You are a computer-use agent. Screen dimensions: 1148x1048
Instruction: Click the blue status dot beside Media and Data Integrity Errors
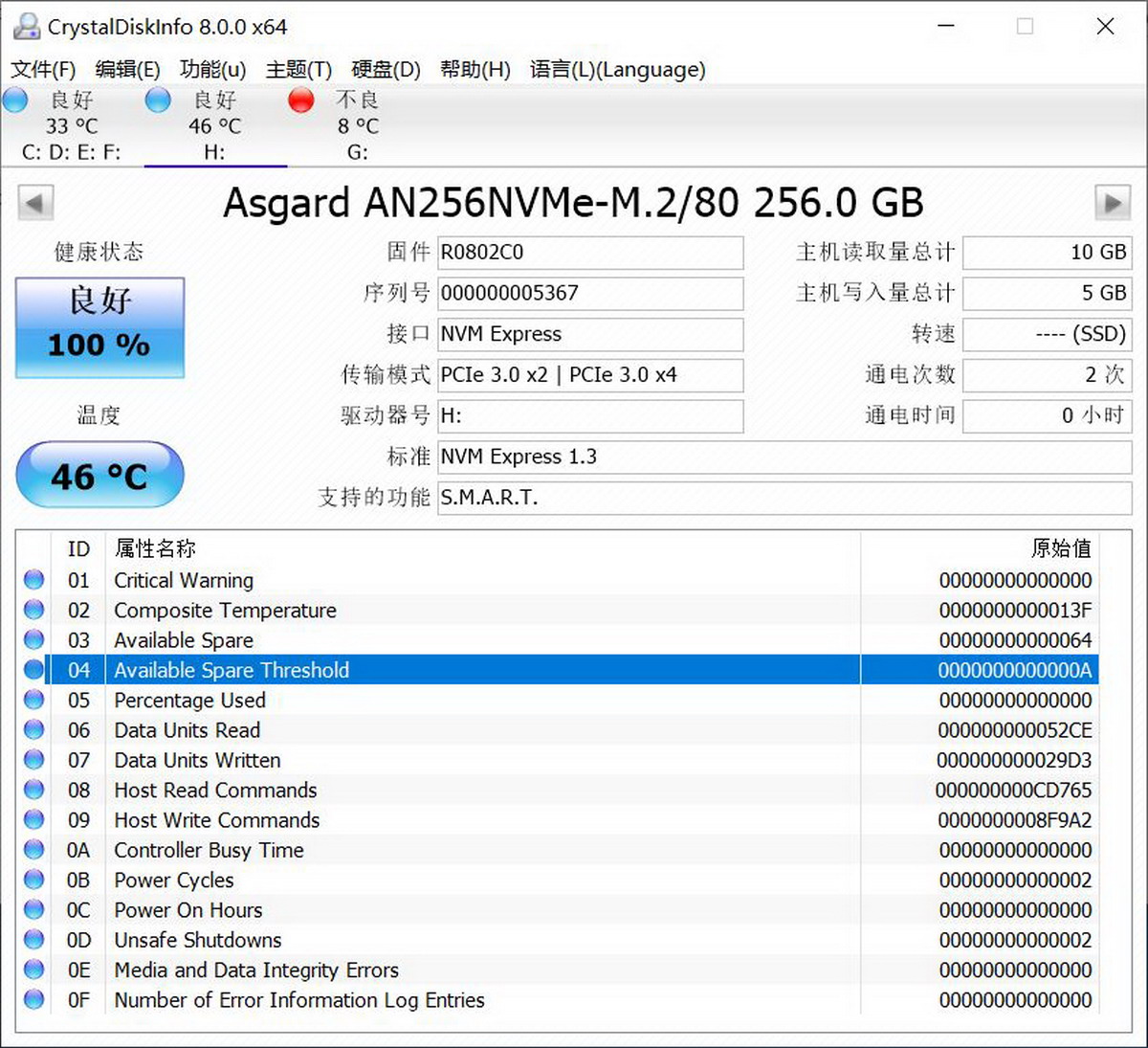[33, 970]
